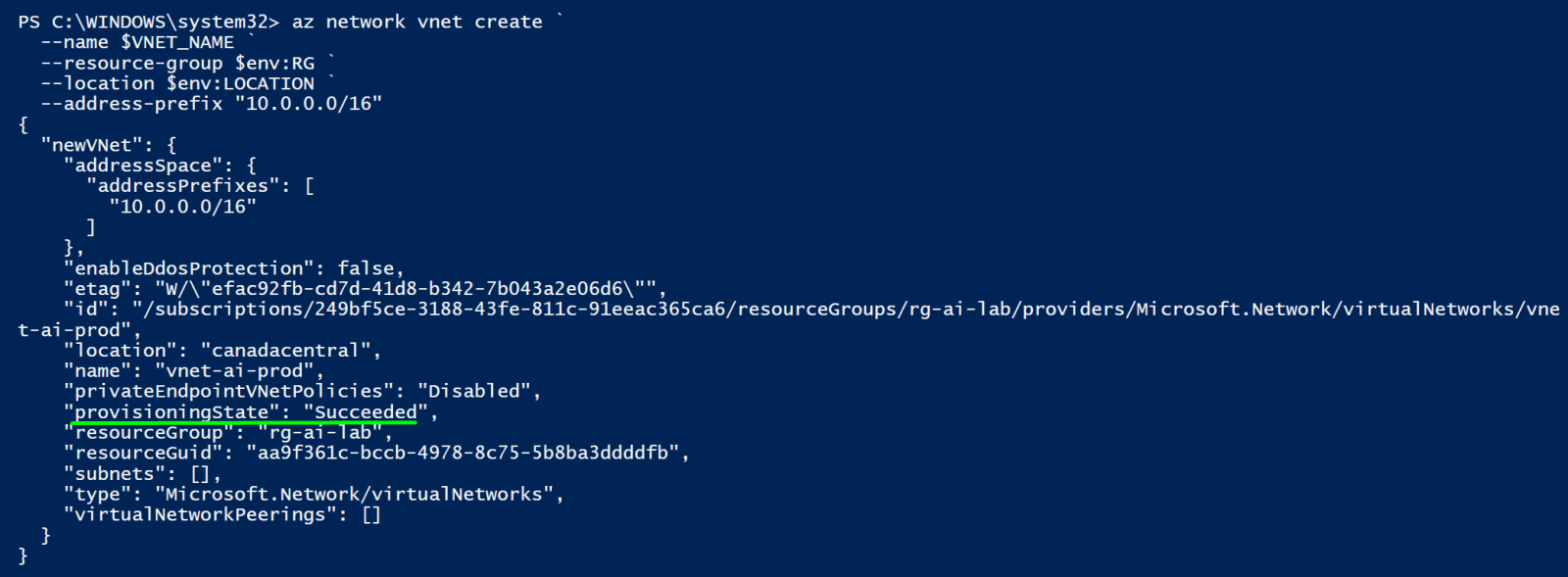Click the "virtualNetworkPeerings" key
The width and height of the screenshot is (1568, 577).
[200, 515]
